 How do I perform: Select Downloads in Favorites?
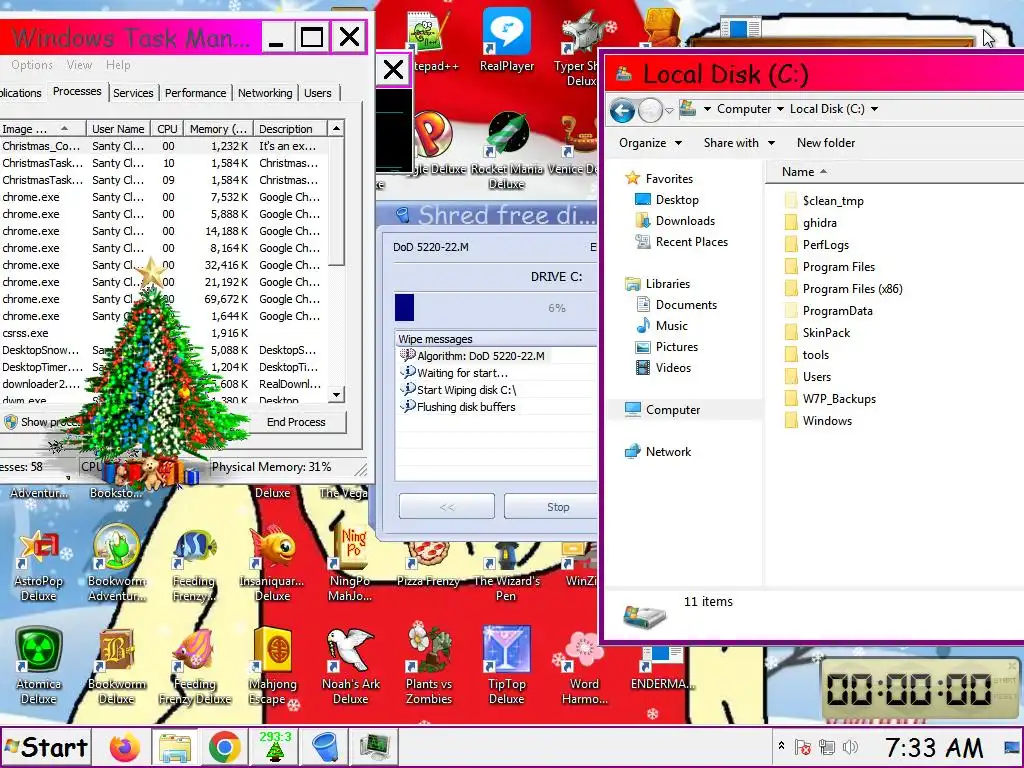pyautogui.click(x=685, y=221)
